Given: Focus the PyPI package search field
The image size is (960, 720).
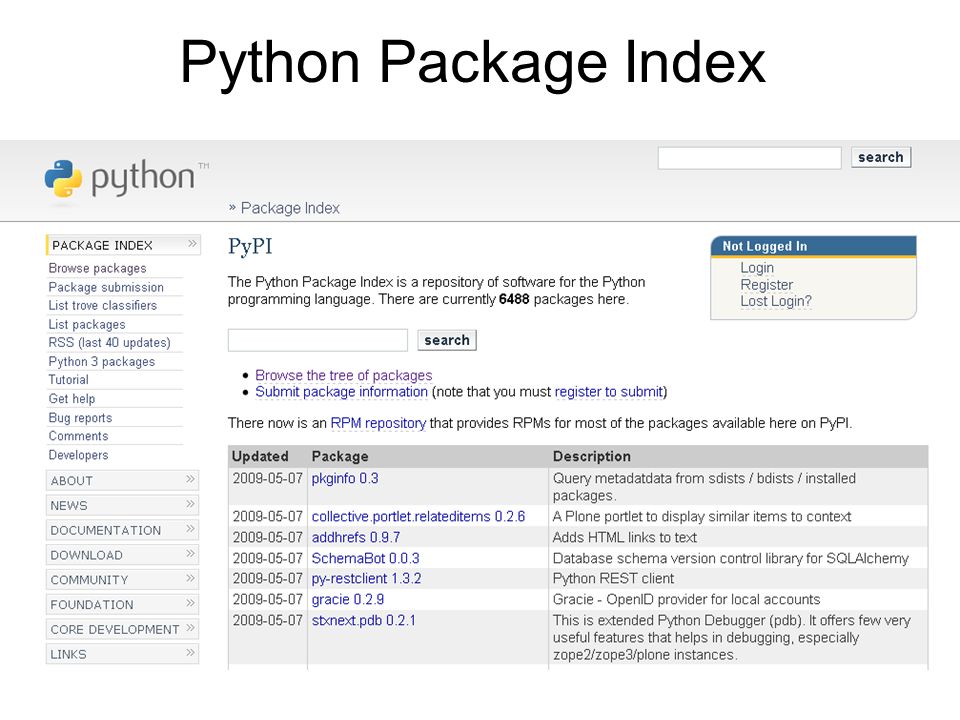Looking at the screenshot, I should (318, 340).
